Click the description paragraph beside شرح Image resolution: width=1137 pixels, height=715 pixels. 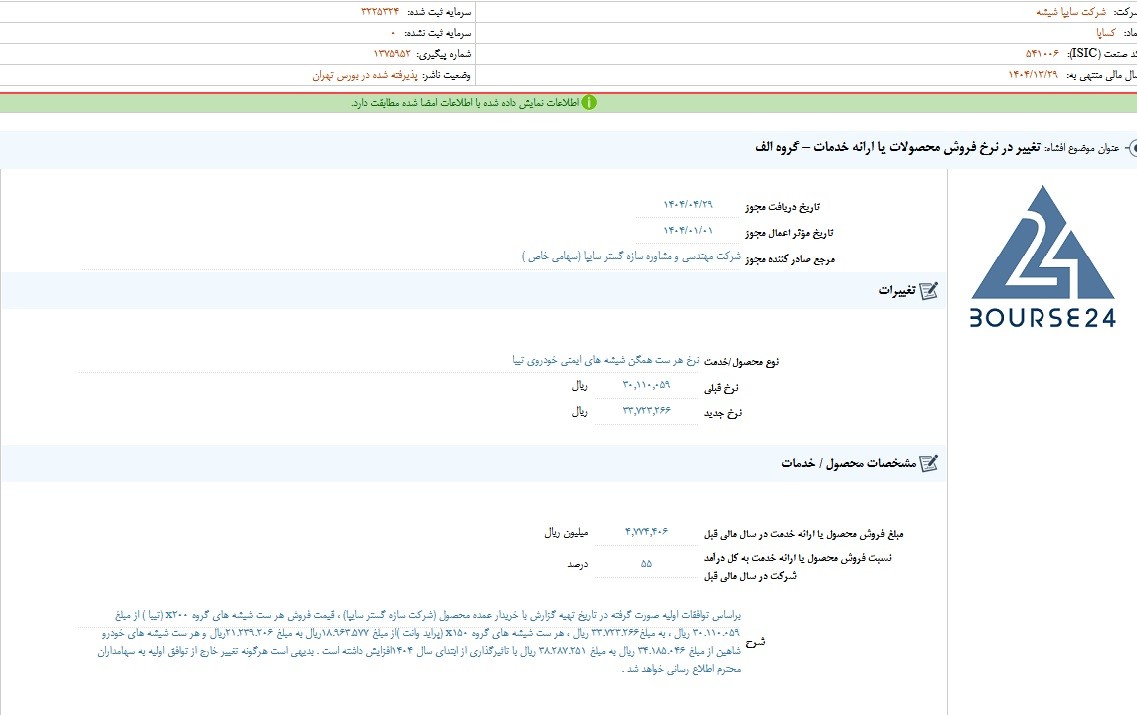(x=419, y=642)
